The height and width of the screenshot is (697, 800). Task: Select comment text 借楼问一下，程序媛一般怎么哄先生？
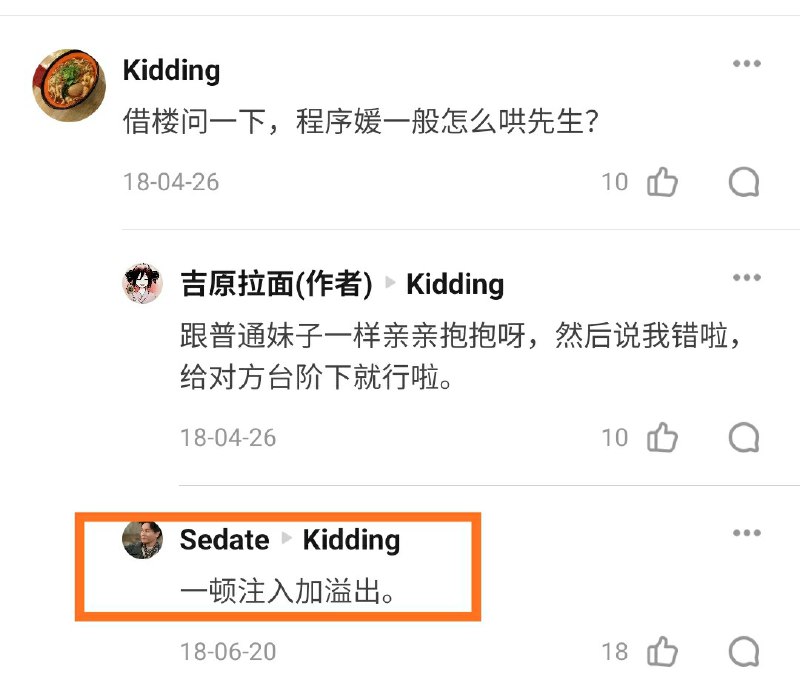click(360, 123)
